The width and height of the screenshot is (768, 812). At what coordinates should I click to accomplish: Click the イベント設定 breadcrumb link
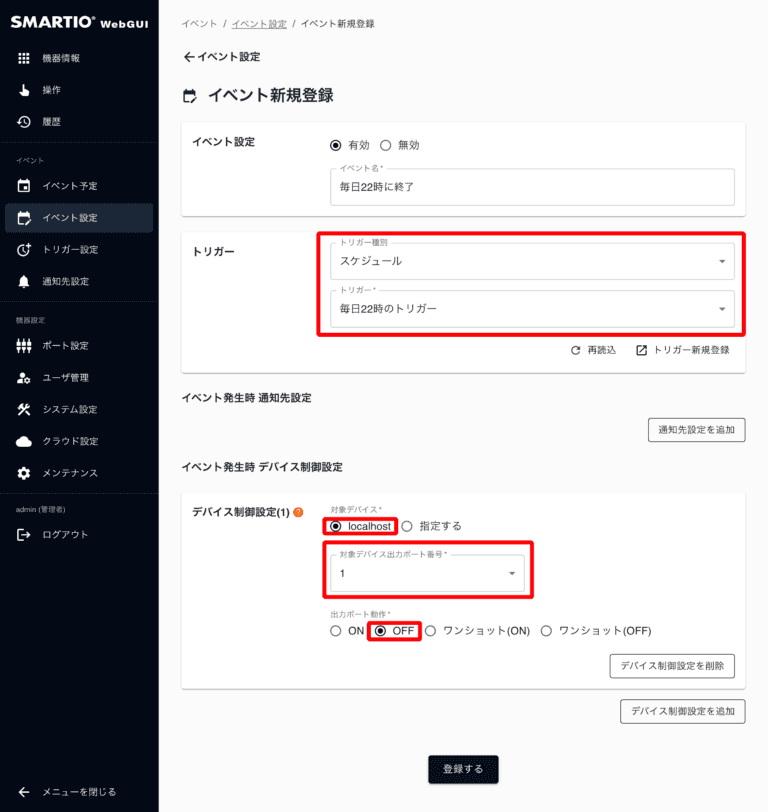[x=259, y=24]
